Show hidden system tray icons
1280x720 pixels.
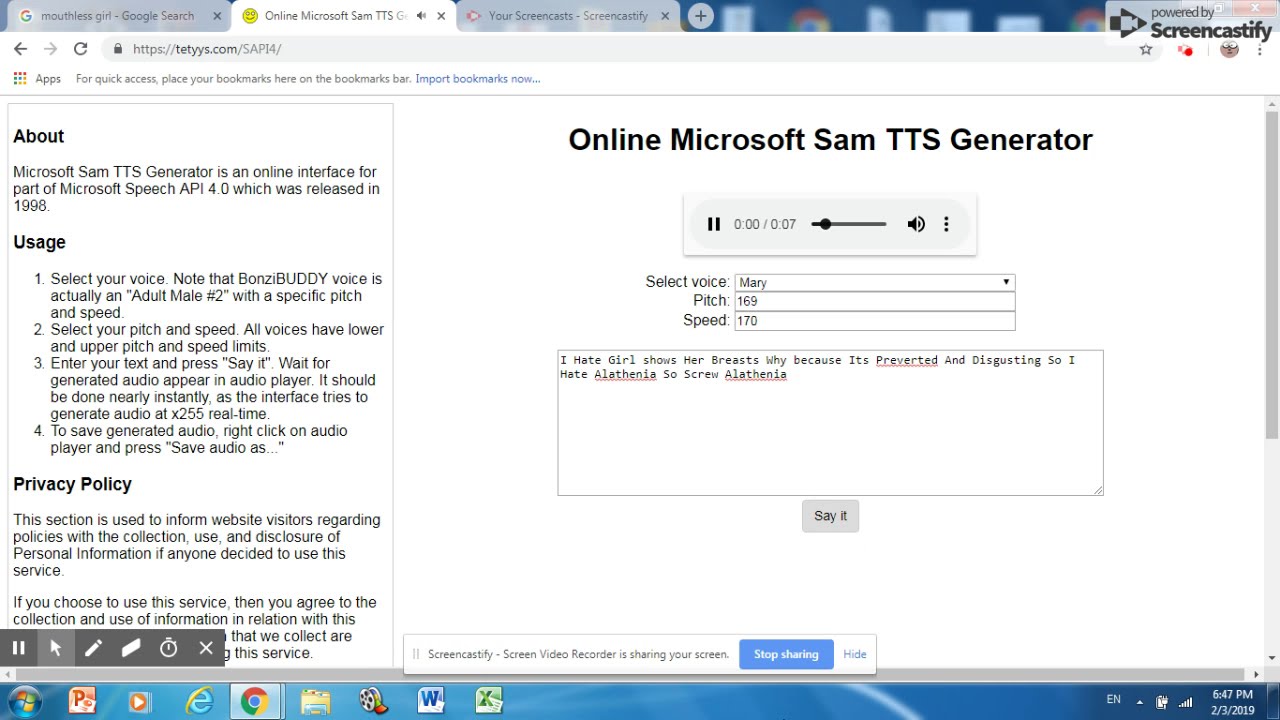(1141, 701)
